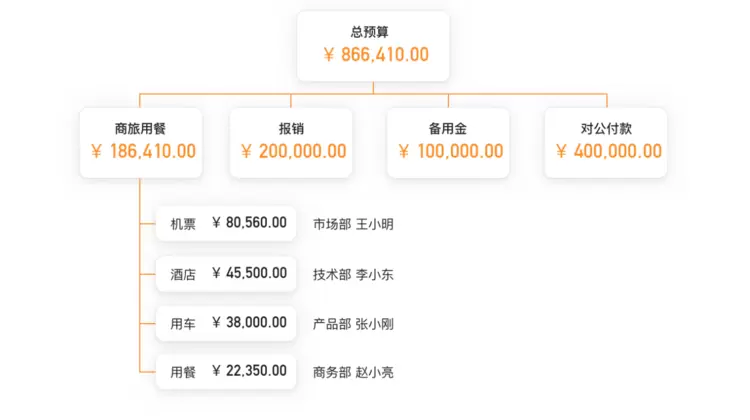Select the 对公付款 budget card title
750x420 pixels.
[x=606, y=129]
